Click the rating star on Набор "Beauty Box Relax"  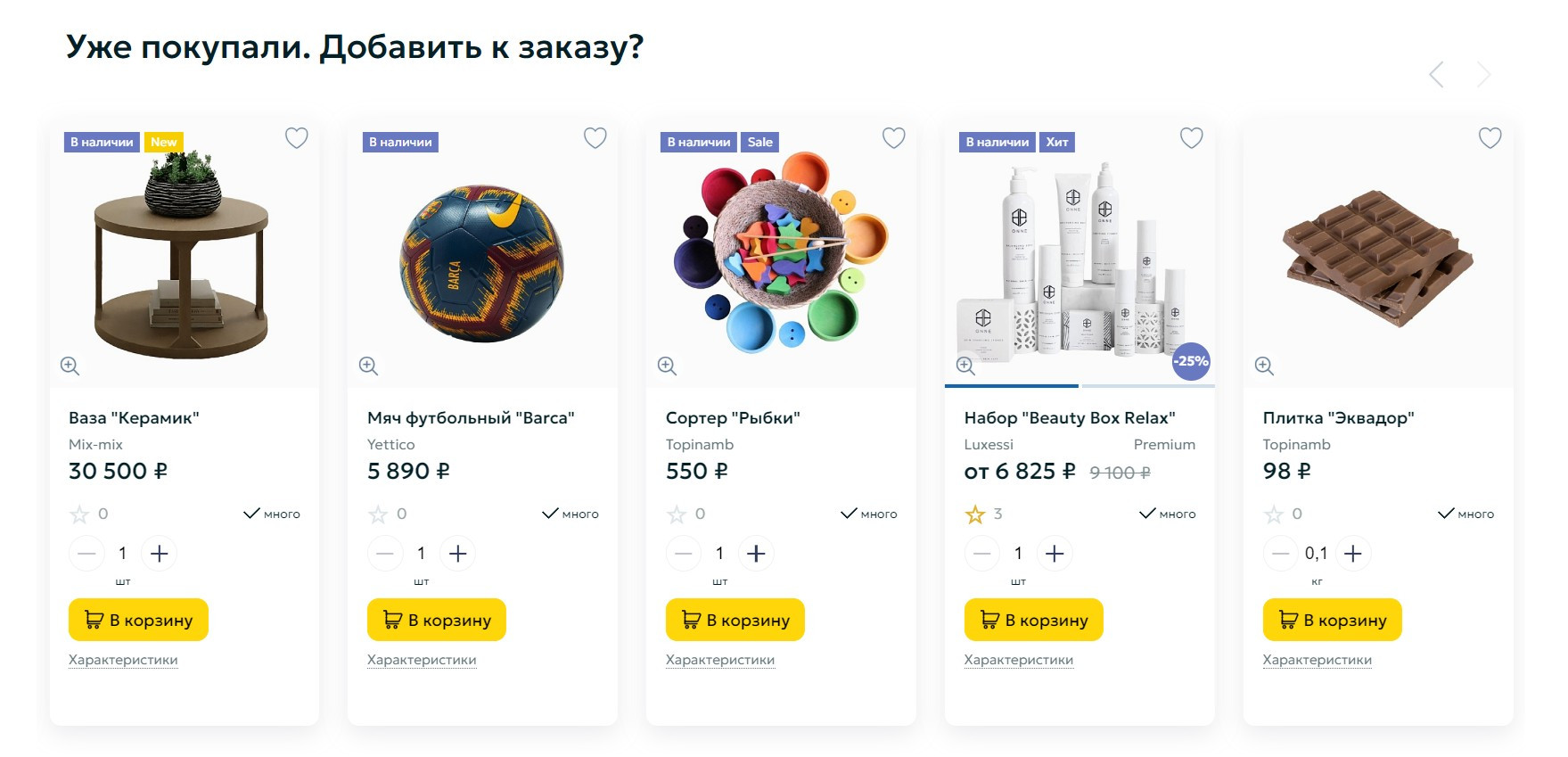pos(975,514)
